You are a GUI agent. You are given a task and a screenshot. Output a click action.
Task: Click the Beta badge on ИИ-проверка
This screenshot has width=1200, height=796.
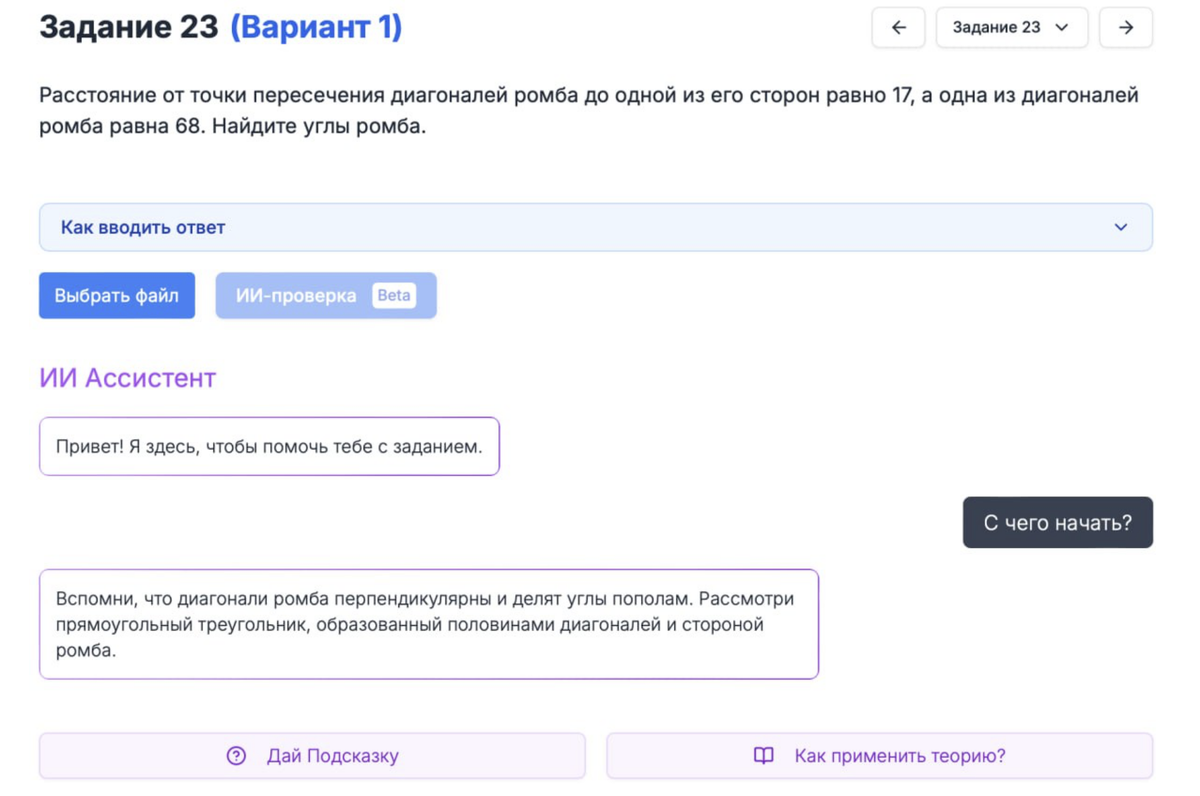394,295
